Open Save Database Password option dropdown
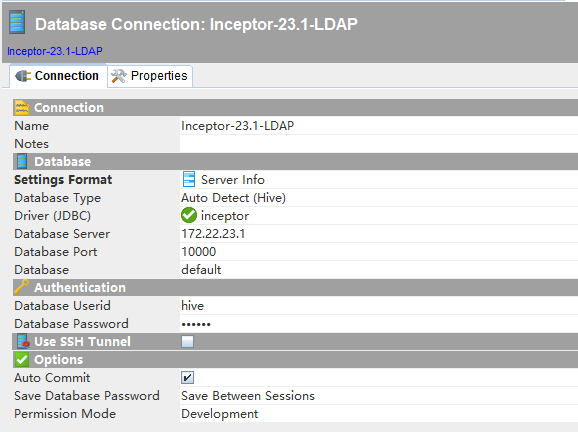This screenshot has height=432, width=578. coord(379,396)
